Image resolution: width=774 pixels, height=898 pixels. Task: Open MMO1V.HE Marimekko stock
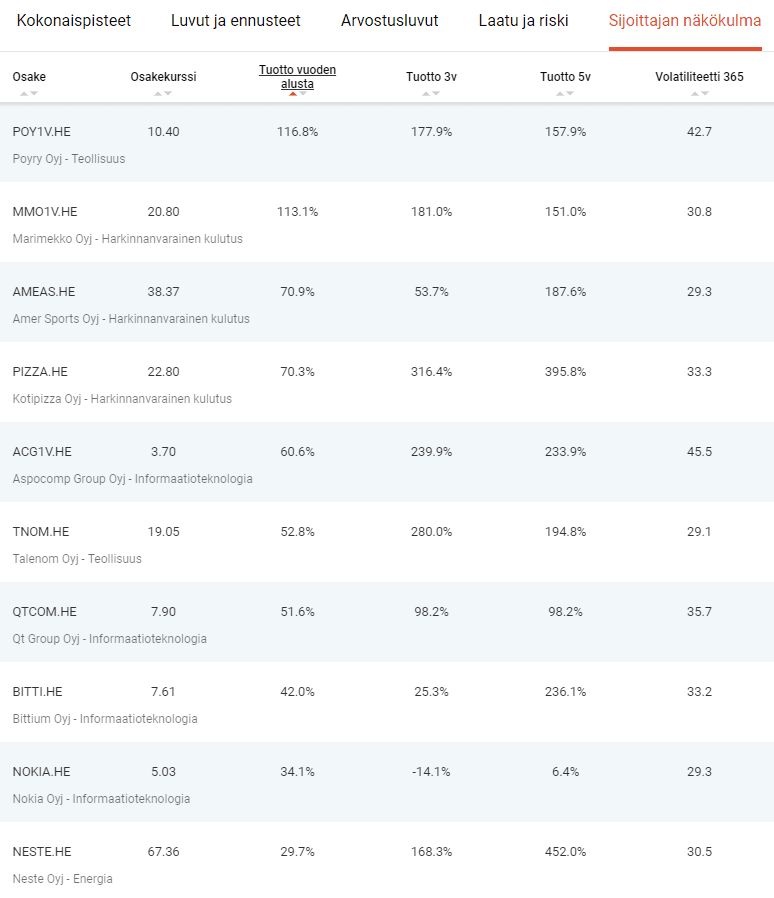click(x=387, y=222)
